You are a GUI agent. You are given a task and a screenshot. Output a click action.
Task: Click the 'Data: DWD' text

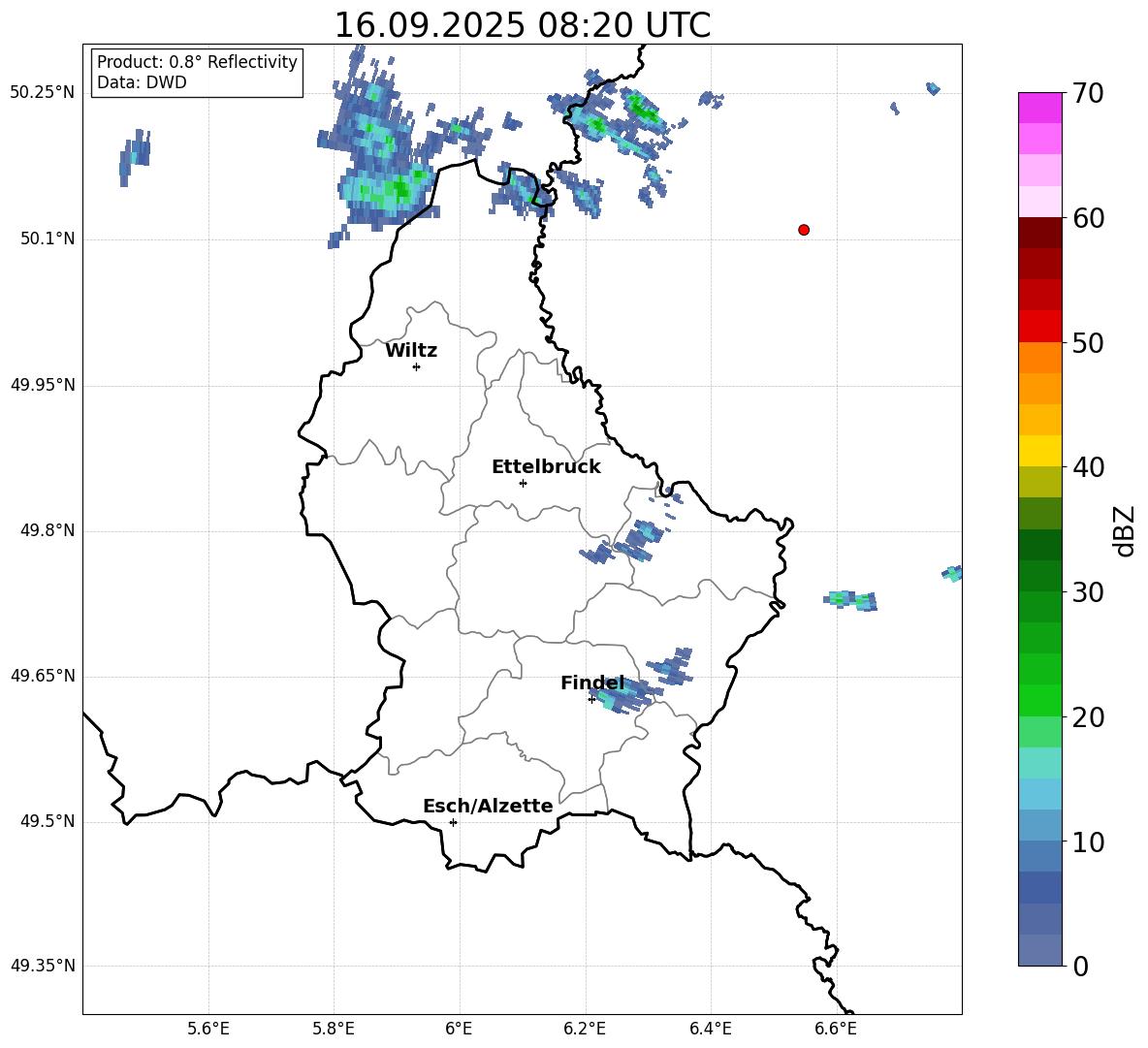[142, 82]
